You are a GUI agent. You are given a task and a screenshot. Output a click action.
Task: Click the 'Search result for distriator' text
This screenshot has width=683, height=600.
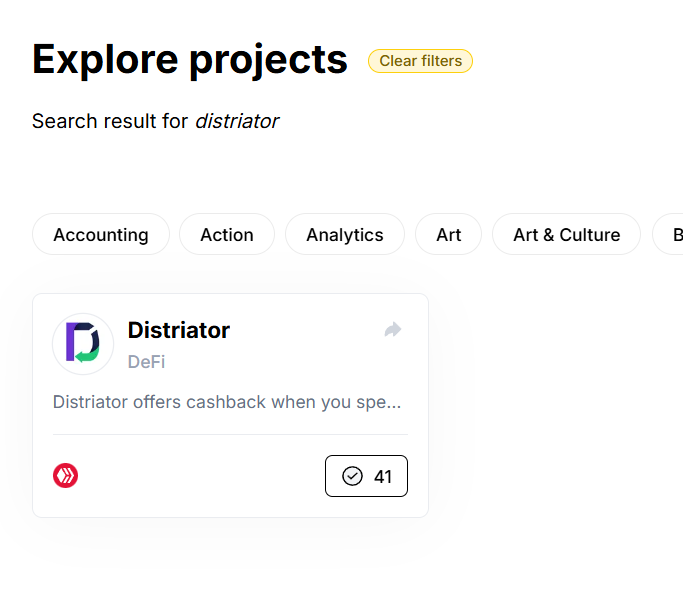155,121
